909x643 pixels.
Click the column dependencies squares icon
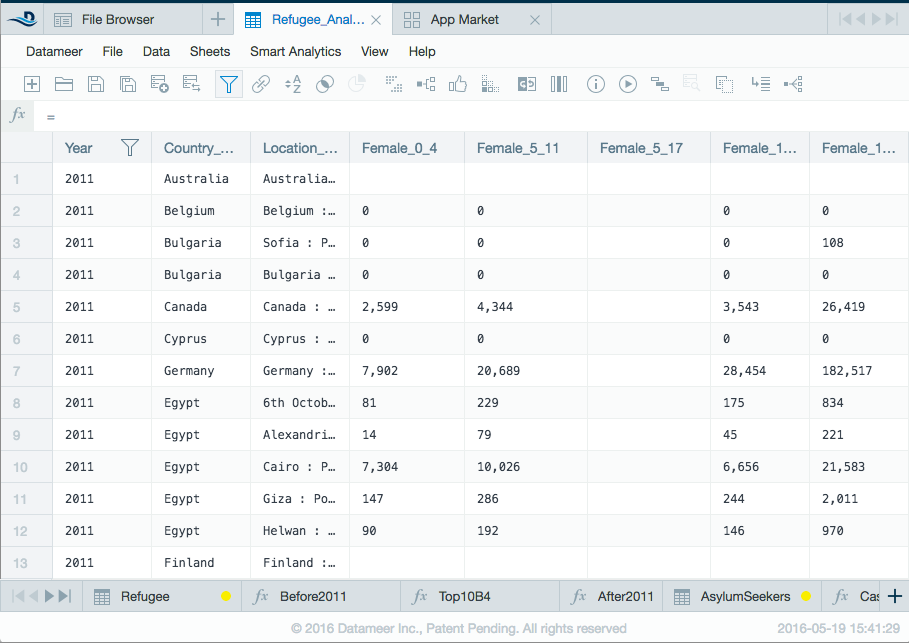tap(490, 84)
